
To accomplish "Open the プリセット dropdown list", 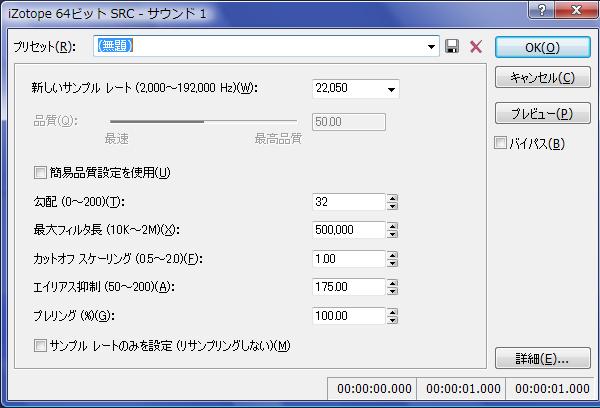I will click(431, 47).
